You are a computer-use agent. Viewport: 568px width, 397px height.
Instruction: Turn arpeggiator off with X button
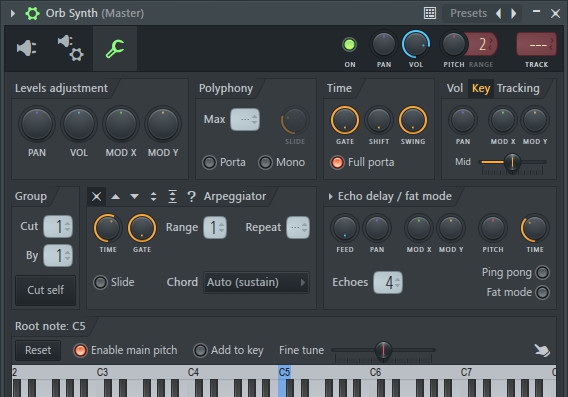(96, 197)
